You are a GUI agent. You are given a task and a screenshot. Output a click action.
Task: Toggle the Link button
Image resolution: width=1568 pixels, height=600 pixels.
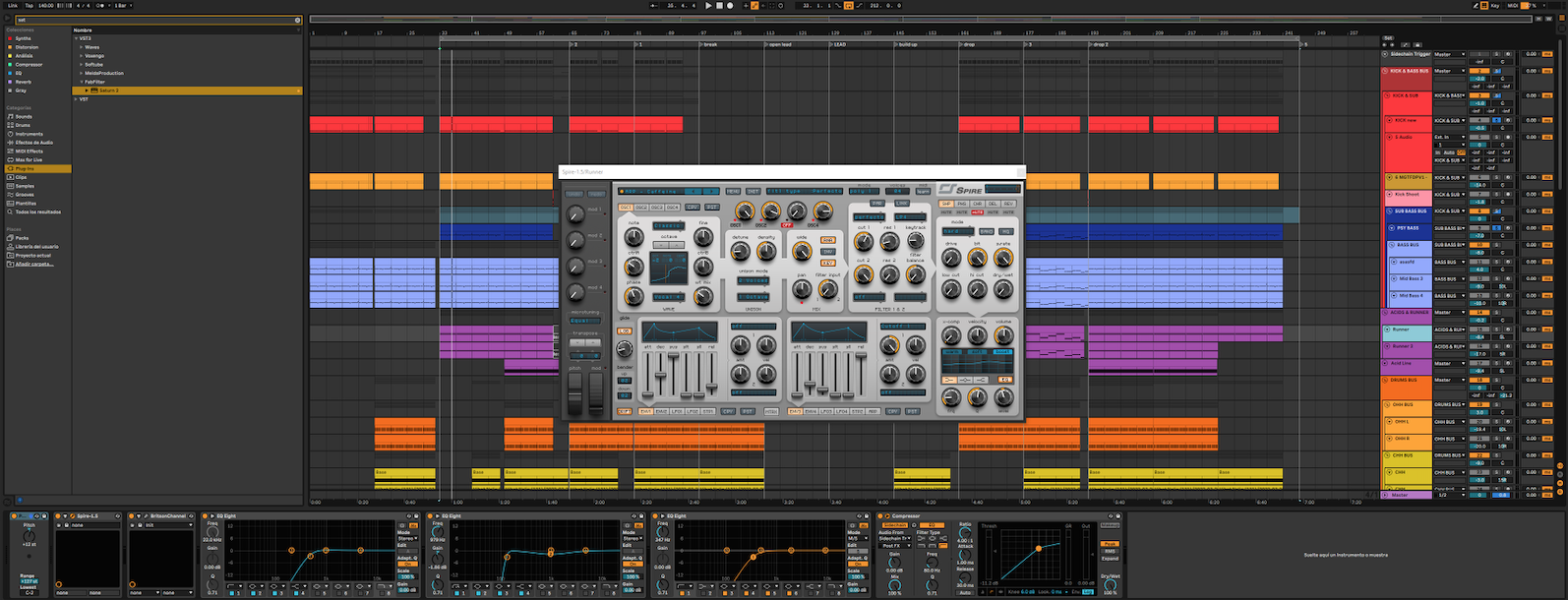point(13,5)
